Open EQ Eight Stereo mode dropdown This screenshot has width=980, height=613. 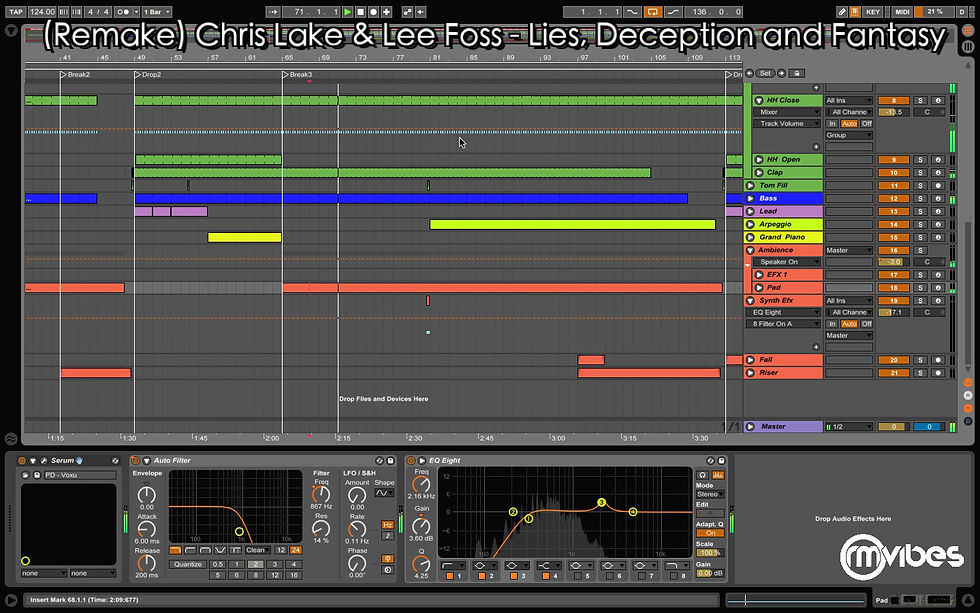click(710, 494)
